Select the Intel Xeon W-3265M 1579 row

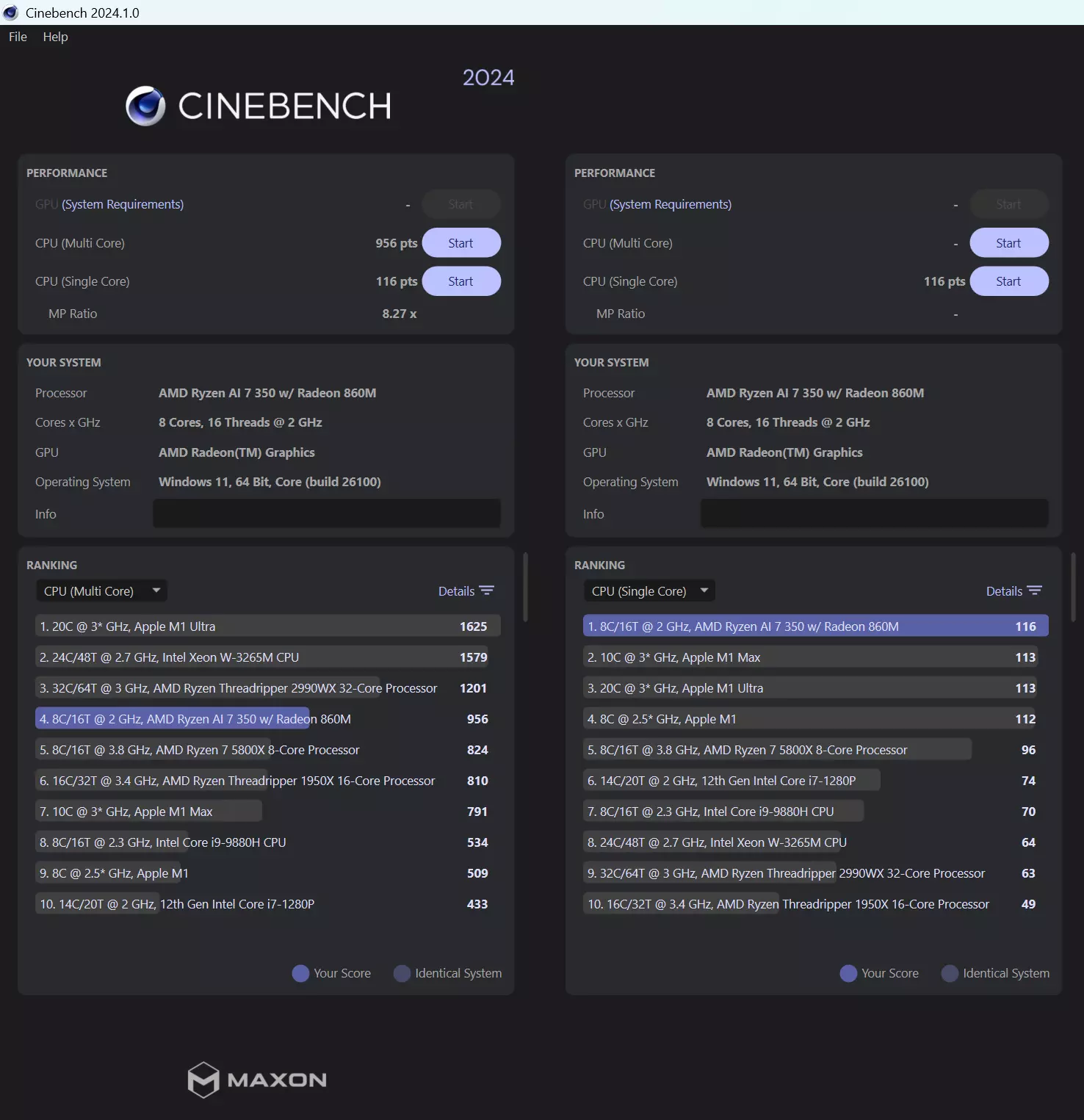pyautogui.click(x=268, y=657)
